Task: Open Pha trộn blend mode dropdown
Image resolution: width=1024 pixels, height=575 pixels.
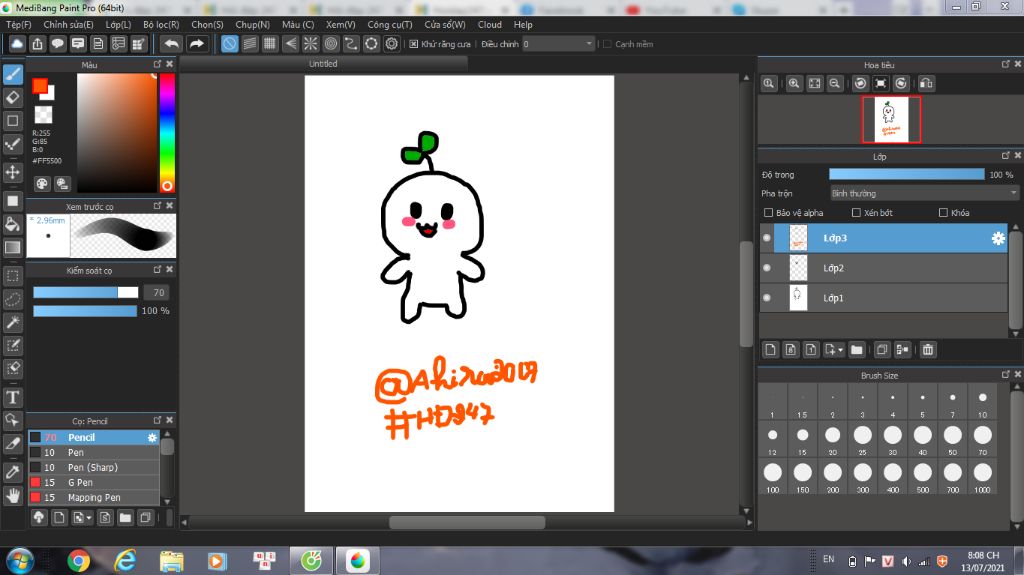Action: (924, 193)
